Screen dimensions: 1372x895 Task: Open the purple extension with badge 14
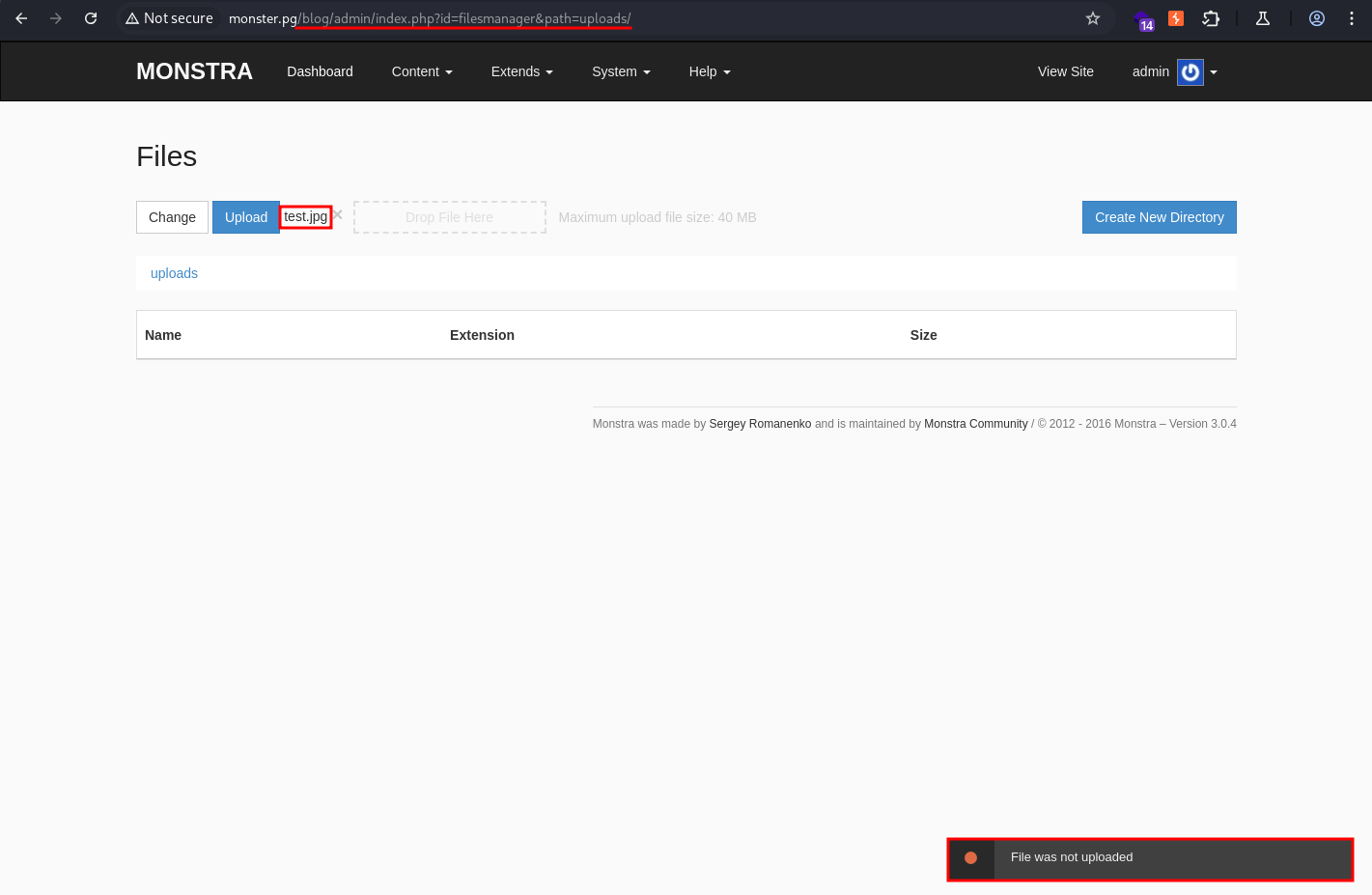point(1144,20)
